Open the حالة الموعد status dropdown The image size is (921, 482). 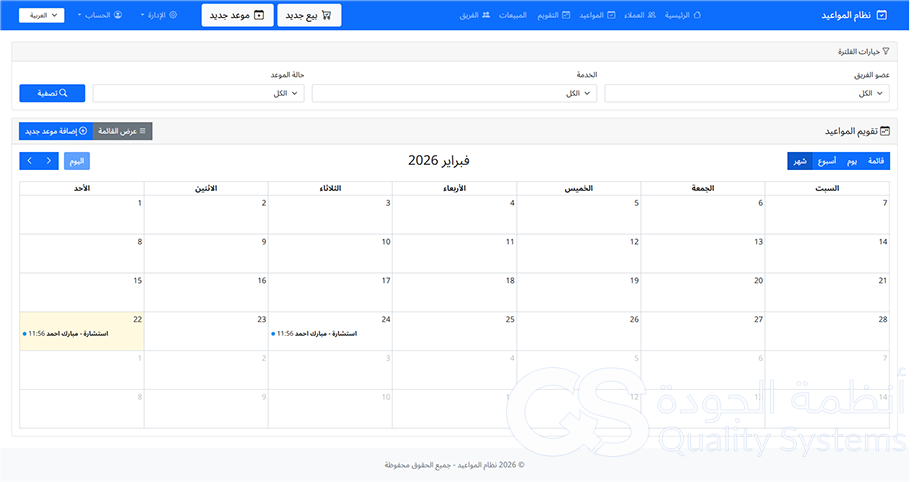tap(198, 93)
